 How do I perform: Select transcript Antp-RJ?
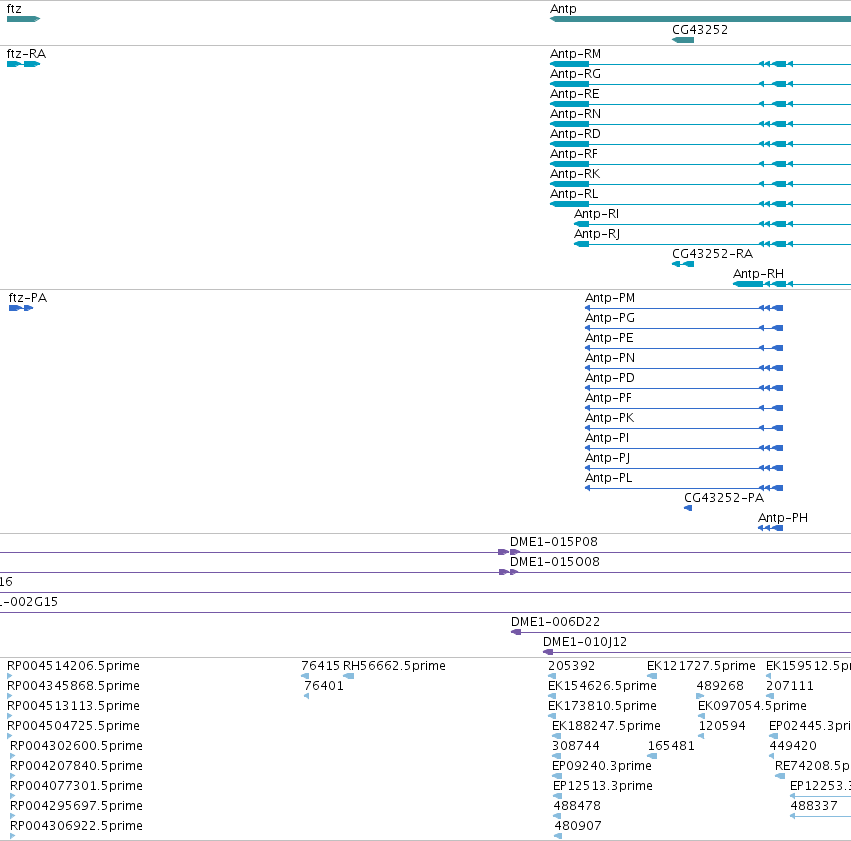[x=596, y=234]
